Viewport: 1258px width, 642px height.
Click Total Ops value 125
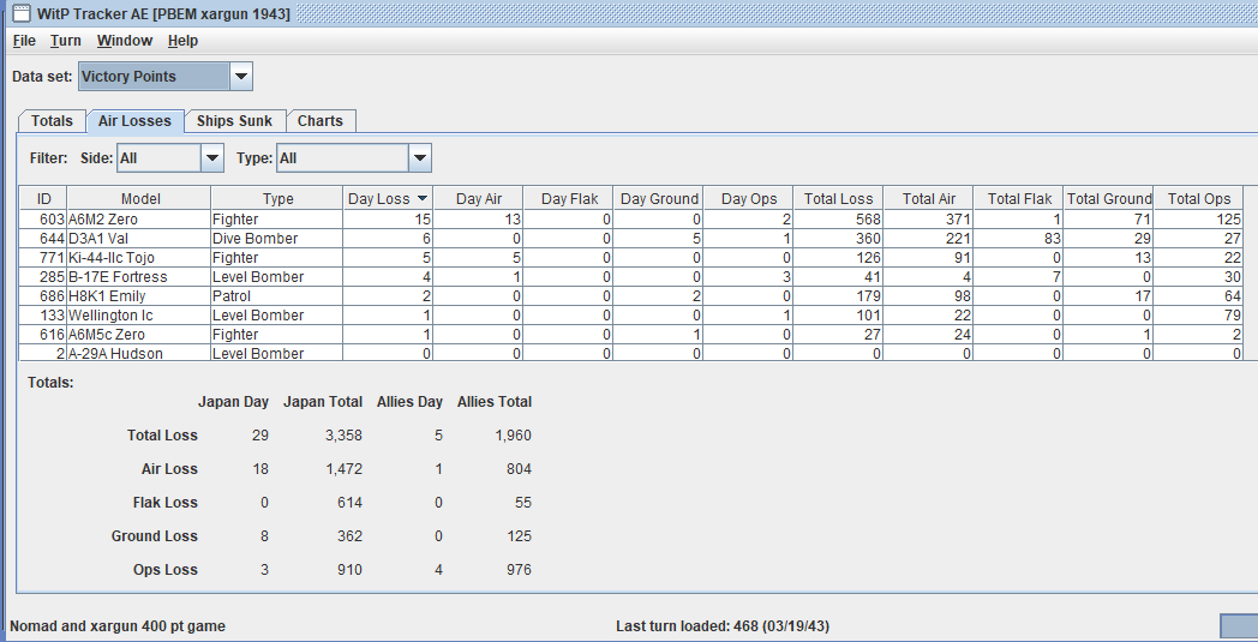coord(1198,219)
